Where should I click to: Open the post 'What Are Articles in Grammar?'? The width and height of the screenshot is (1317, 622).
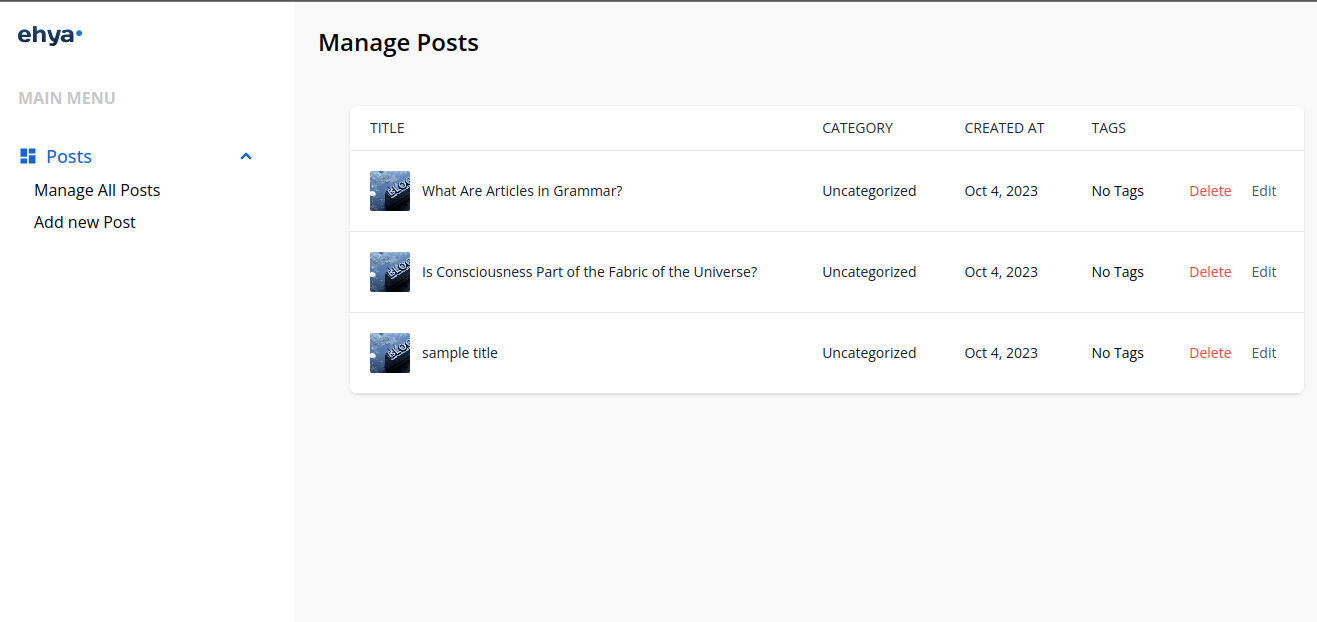(521, 190)
